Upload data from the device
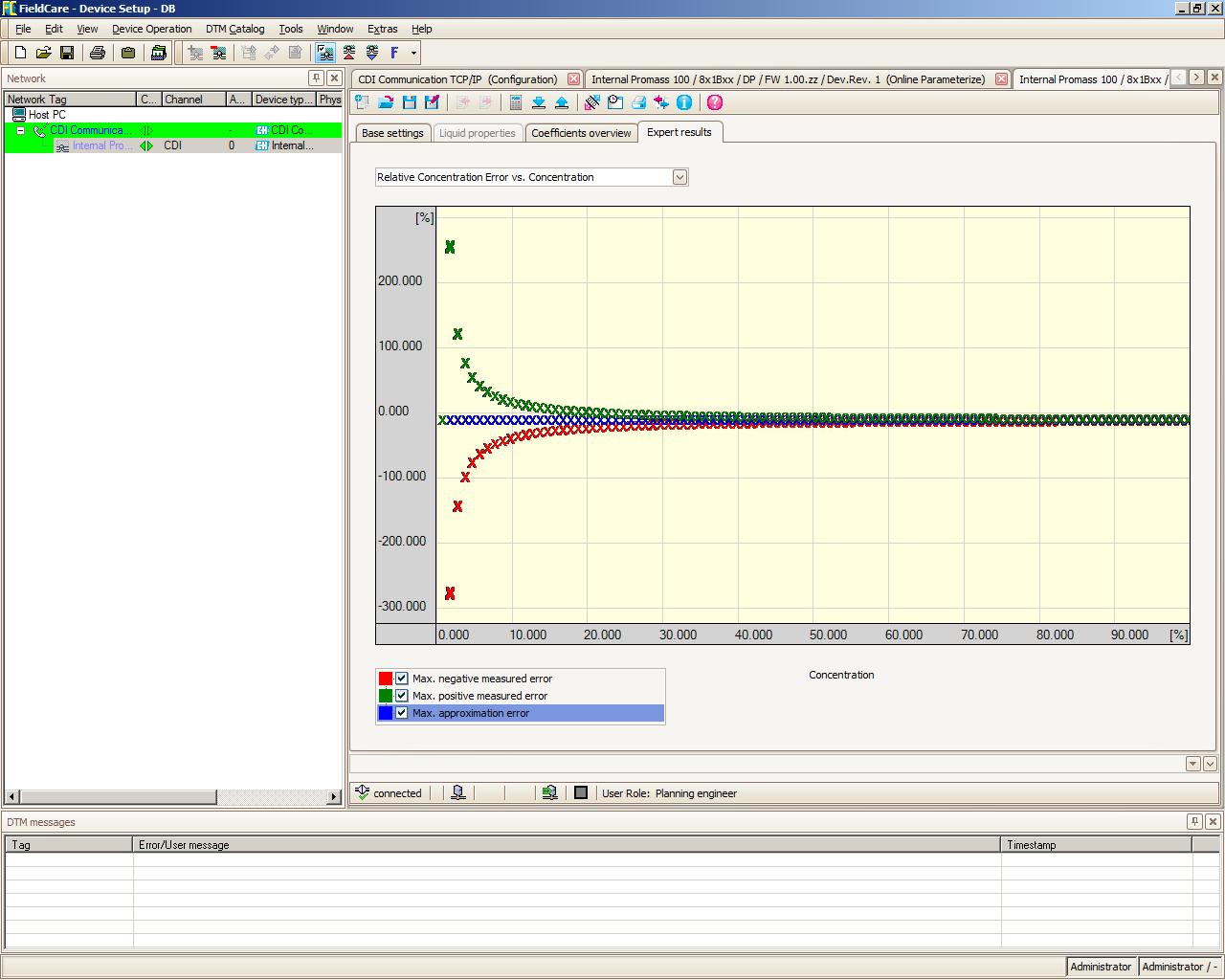The width and height of the screenshot is (1225, 980). (x=565, y=102)
